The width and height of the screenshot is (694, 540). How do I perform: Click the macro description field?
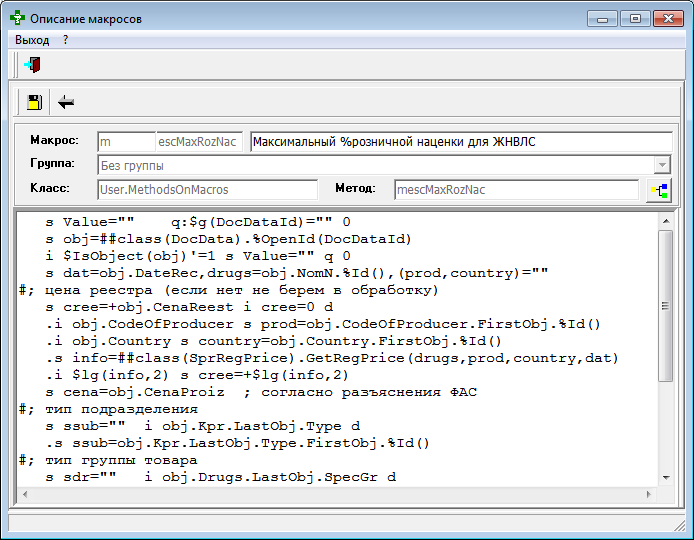(458, 142)
